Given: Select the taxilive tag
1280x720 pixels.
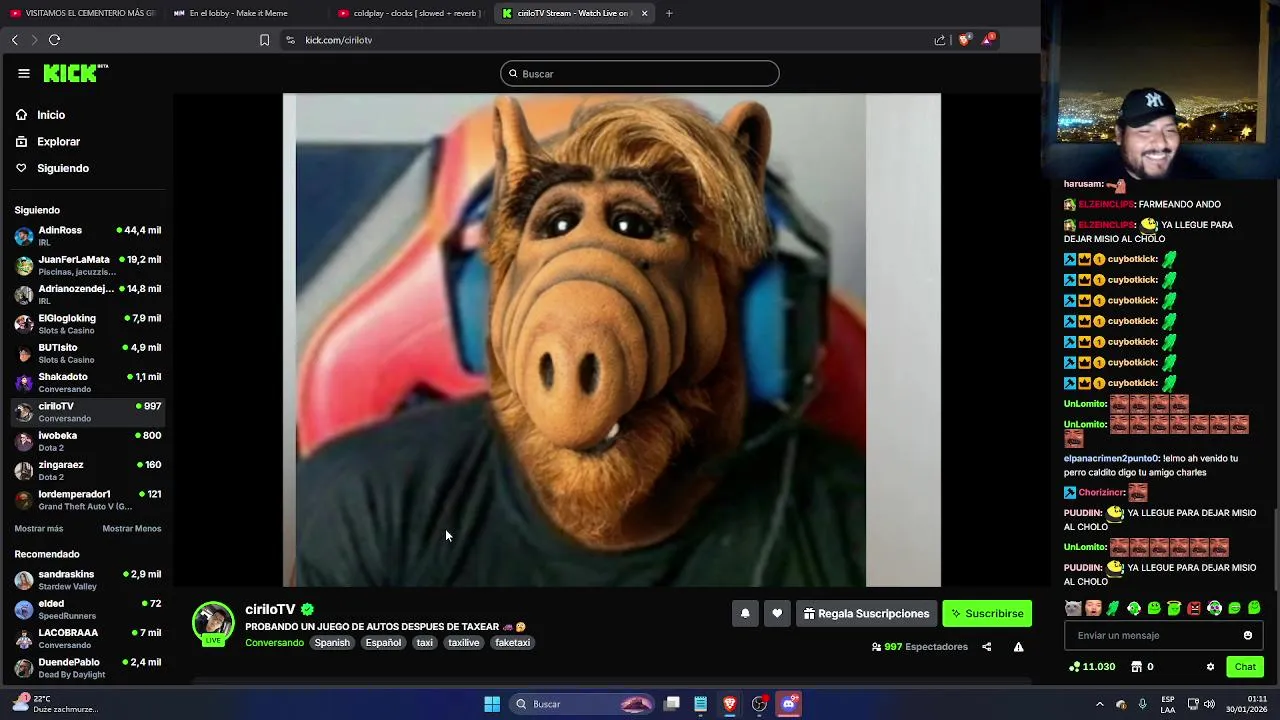Looking at the screenshot, I should coord(464,643).
